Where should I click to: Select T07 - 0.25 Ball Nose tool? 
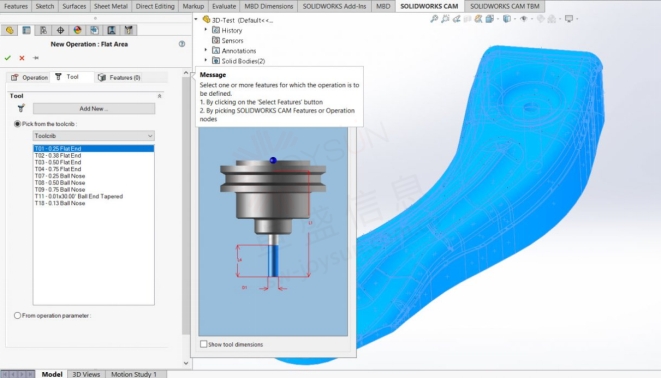pyautogui.click(x=60, y=176)
